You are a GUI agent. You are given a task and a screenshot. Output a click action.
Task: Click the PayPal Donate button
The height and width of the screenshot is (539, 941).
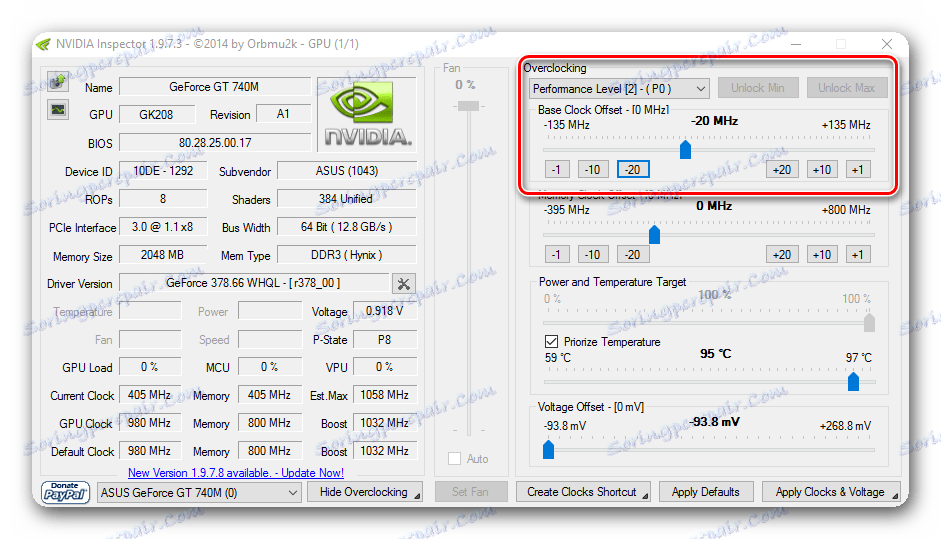[65, 492]
